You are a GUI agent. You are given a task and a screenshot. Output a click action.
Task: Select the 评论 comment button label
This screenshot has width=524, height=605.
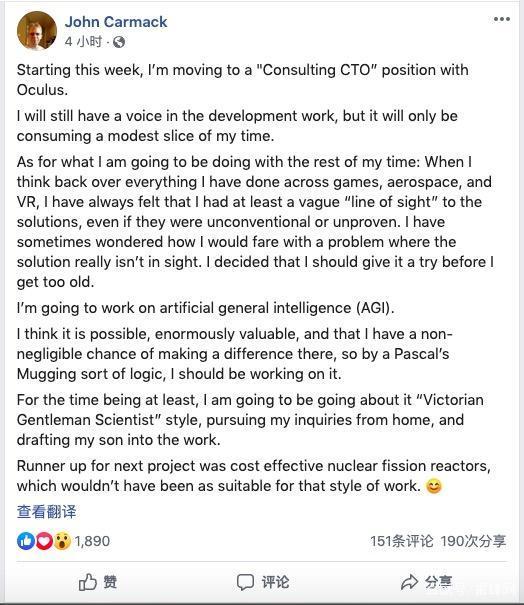pyautogui.click(x=275, y=582)
